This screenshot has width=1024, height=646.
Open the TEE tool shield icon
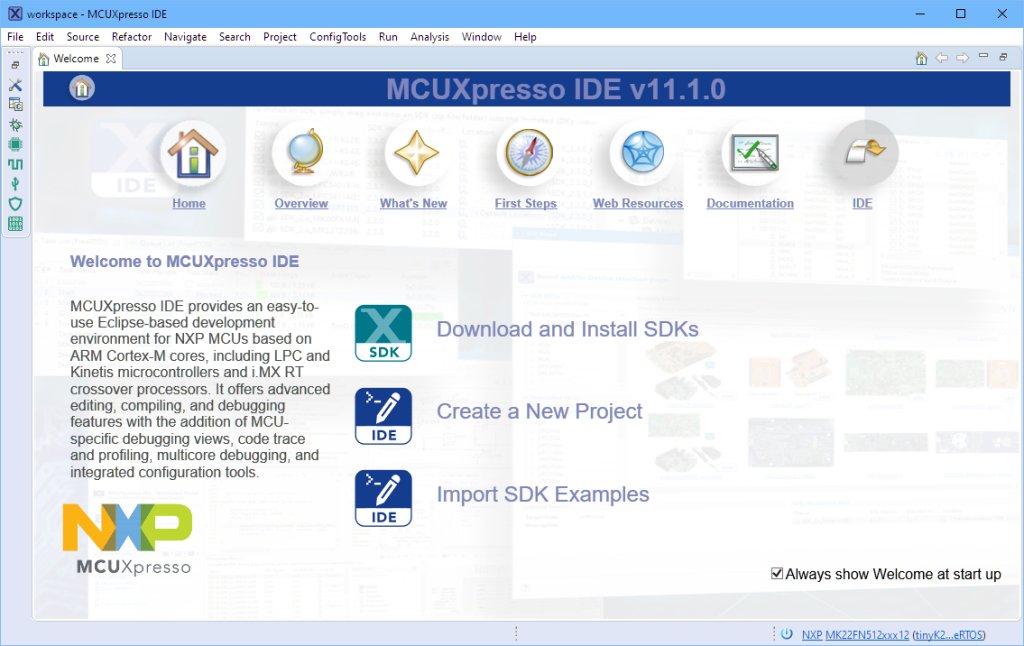[15, 204]
